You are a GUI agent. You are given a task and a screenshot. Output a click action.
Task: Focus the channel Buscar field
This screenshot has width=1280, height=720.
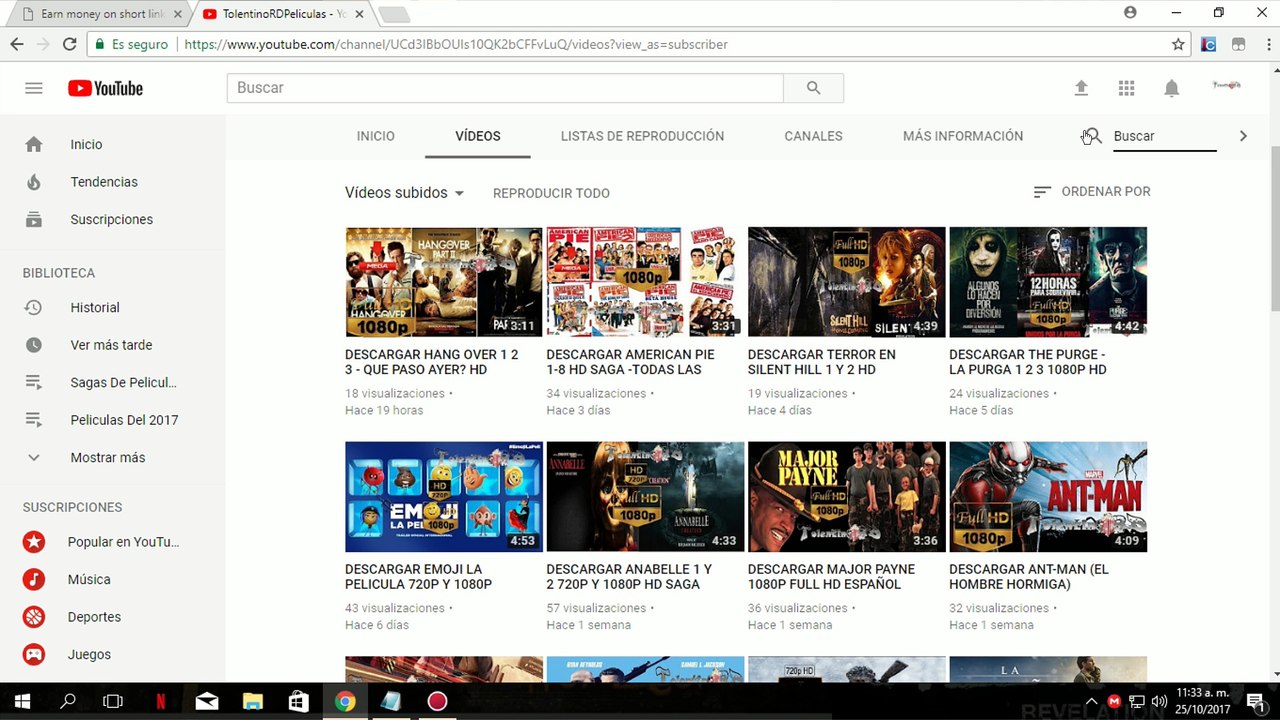point(1164,136)
